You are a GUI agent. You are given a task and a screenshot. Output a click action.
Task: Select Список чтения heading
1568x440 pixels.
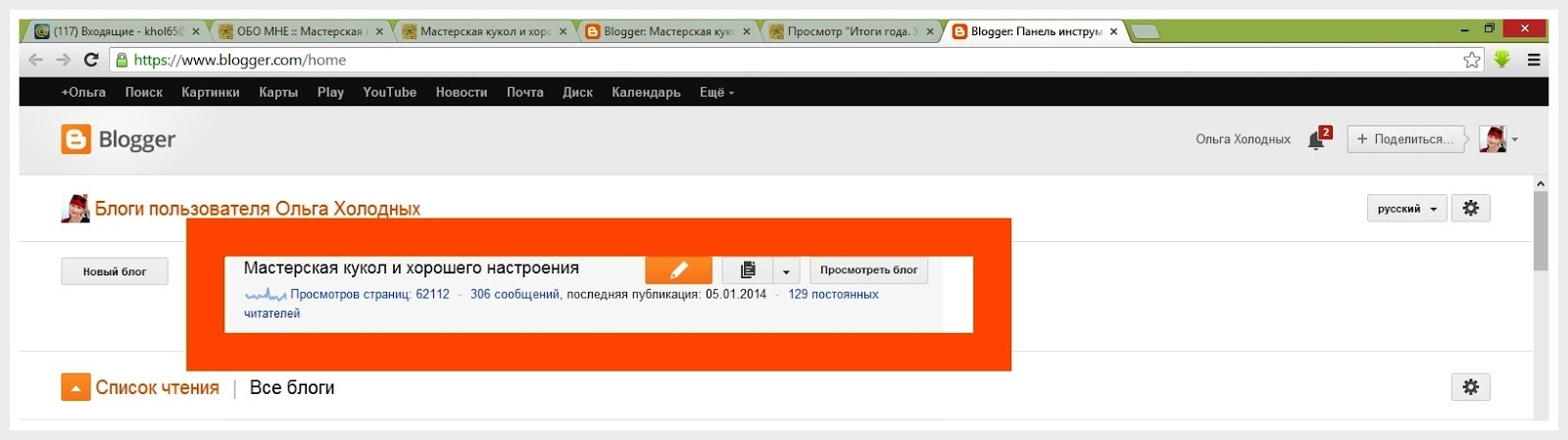point(158,387)
